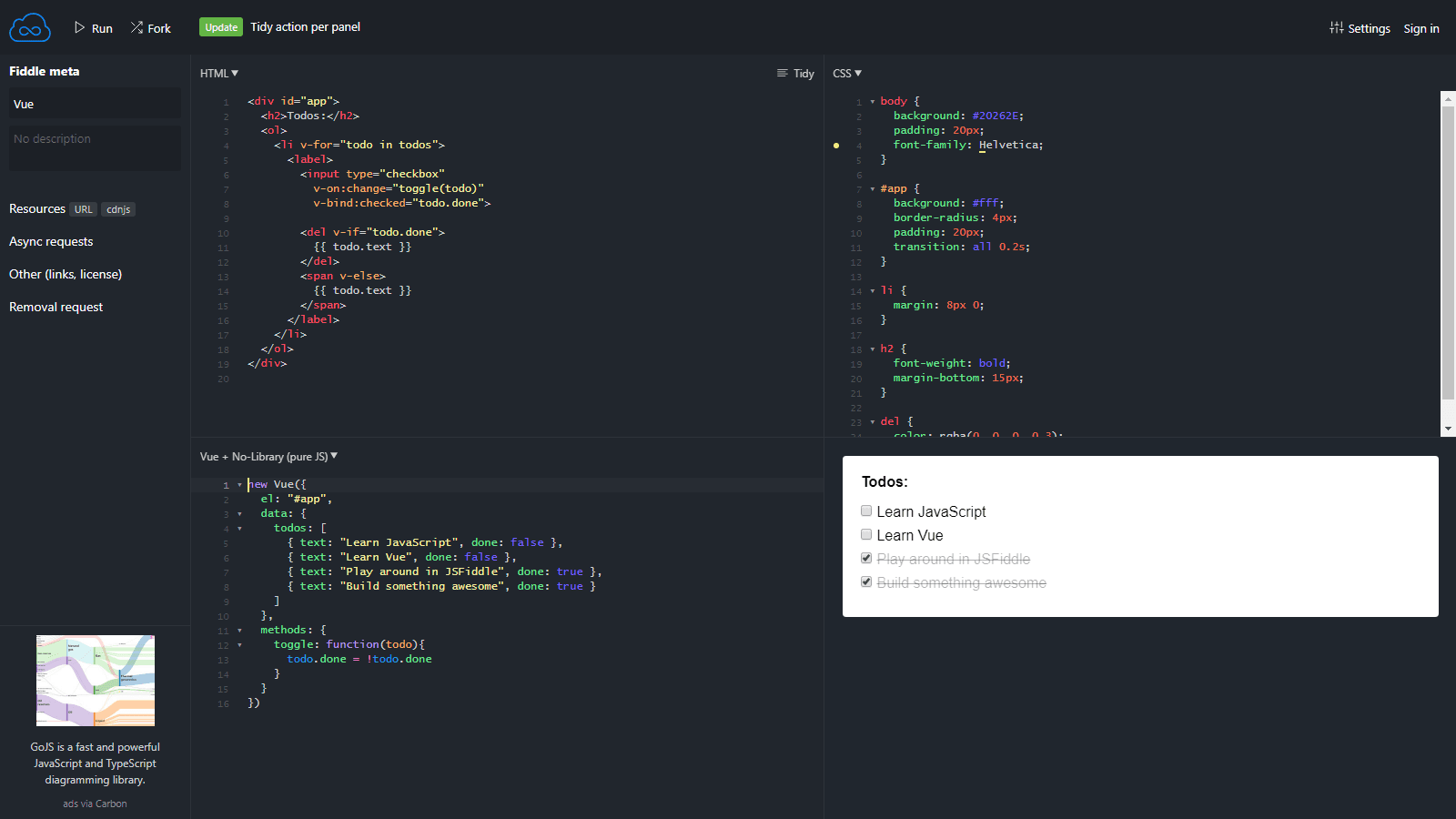Open the CSS panel dropdown

(846, 73)
